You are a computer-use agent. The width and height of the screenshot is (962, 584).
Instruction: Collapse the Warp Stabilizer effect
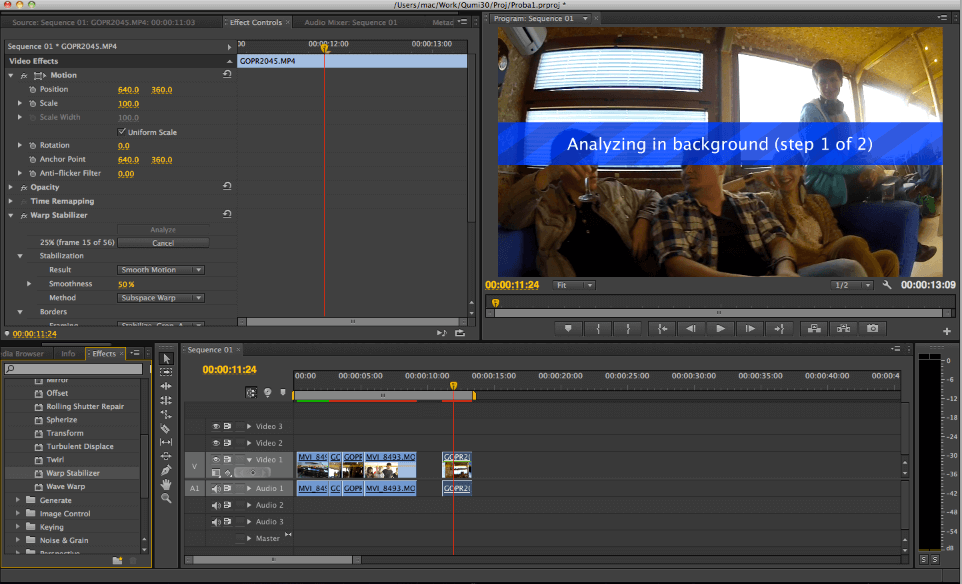[x=10, y=215]
